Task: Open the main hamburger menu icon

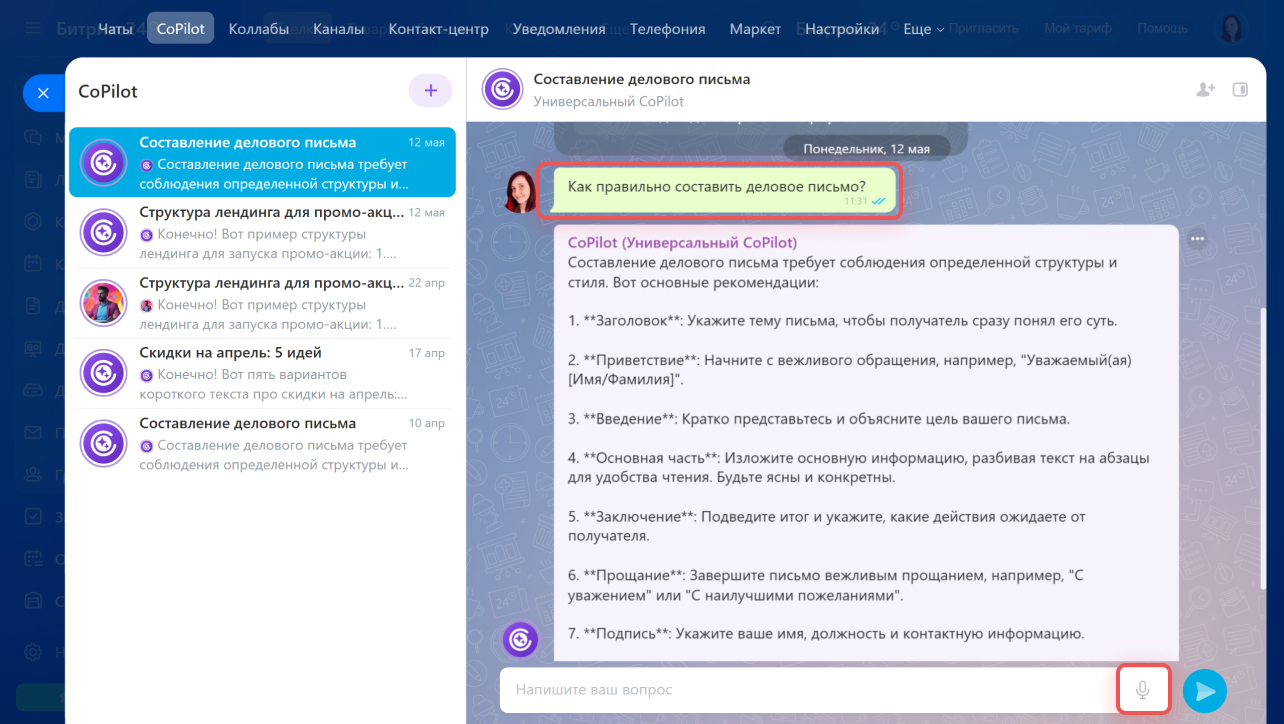Action: point(34,29)
